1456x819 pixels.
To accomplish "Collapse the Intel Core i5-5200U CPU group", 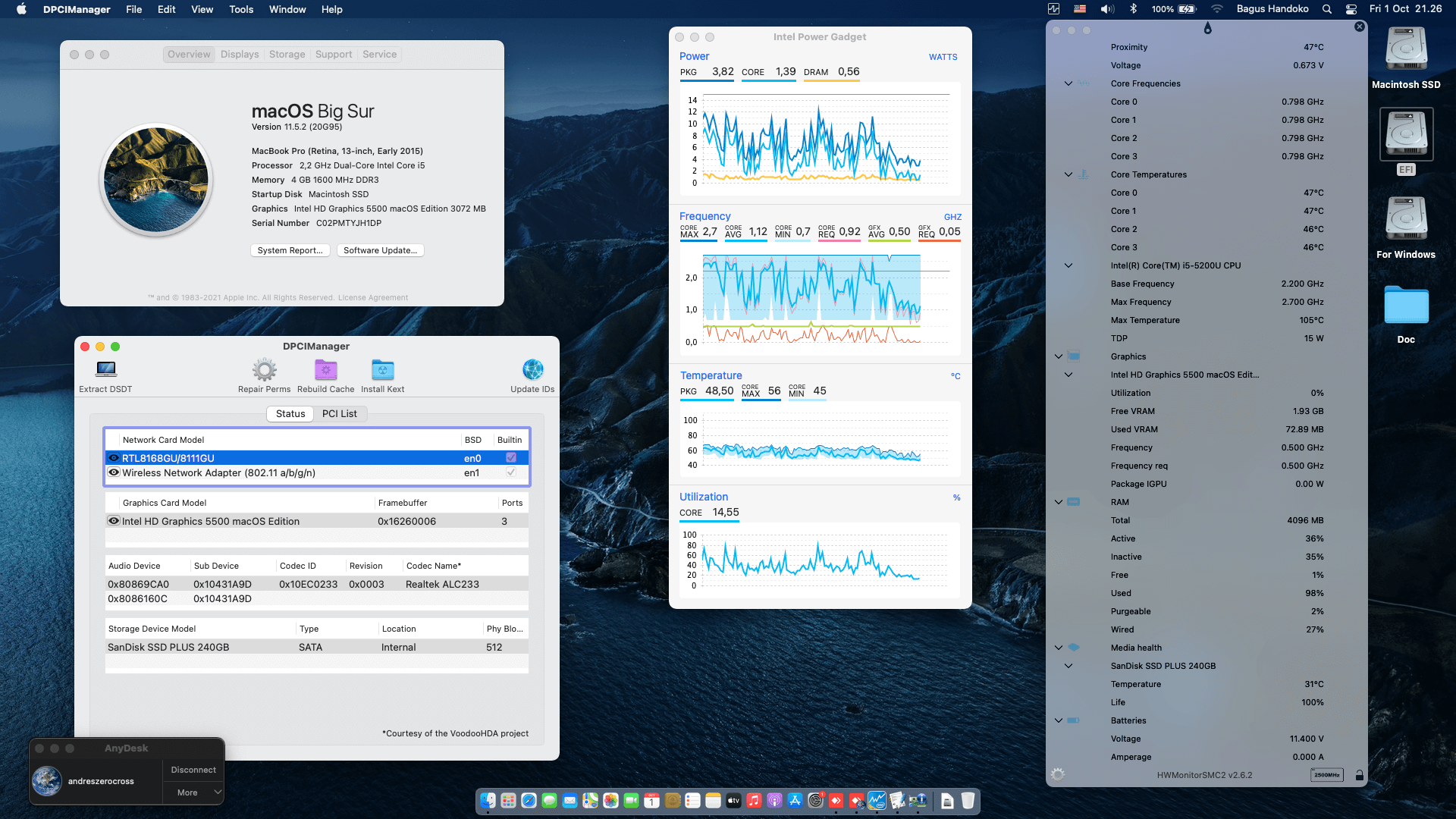I will [1068, 265].
